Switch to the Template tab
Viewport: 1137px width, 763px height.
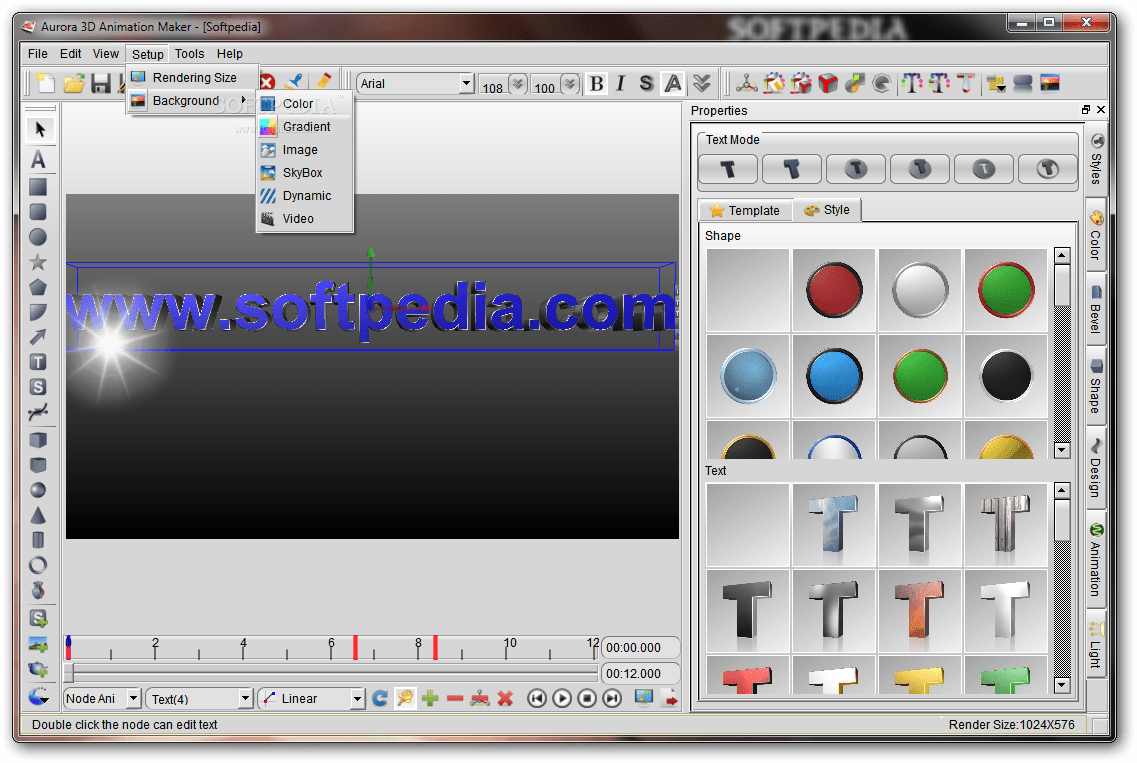(x=745, y=210)
